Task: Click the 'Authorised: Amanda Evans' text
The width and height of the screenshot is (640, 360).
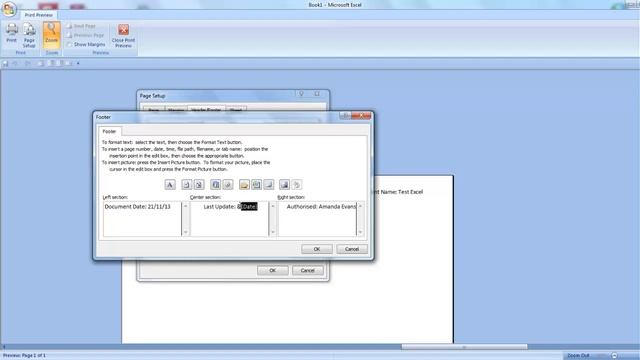Action: pos(321,207)
